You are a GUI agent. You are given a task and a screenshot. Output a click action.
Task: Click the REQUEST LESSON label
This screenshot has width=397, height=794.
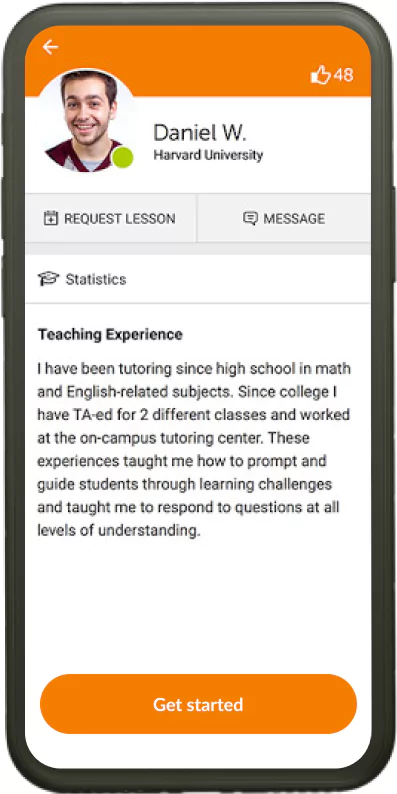(x=120, y=219)
